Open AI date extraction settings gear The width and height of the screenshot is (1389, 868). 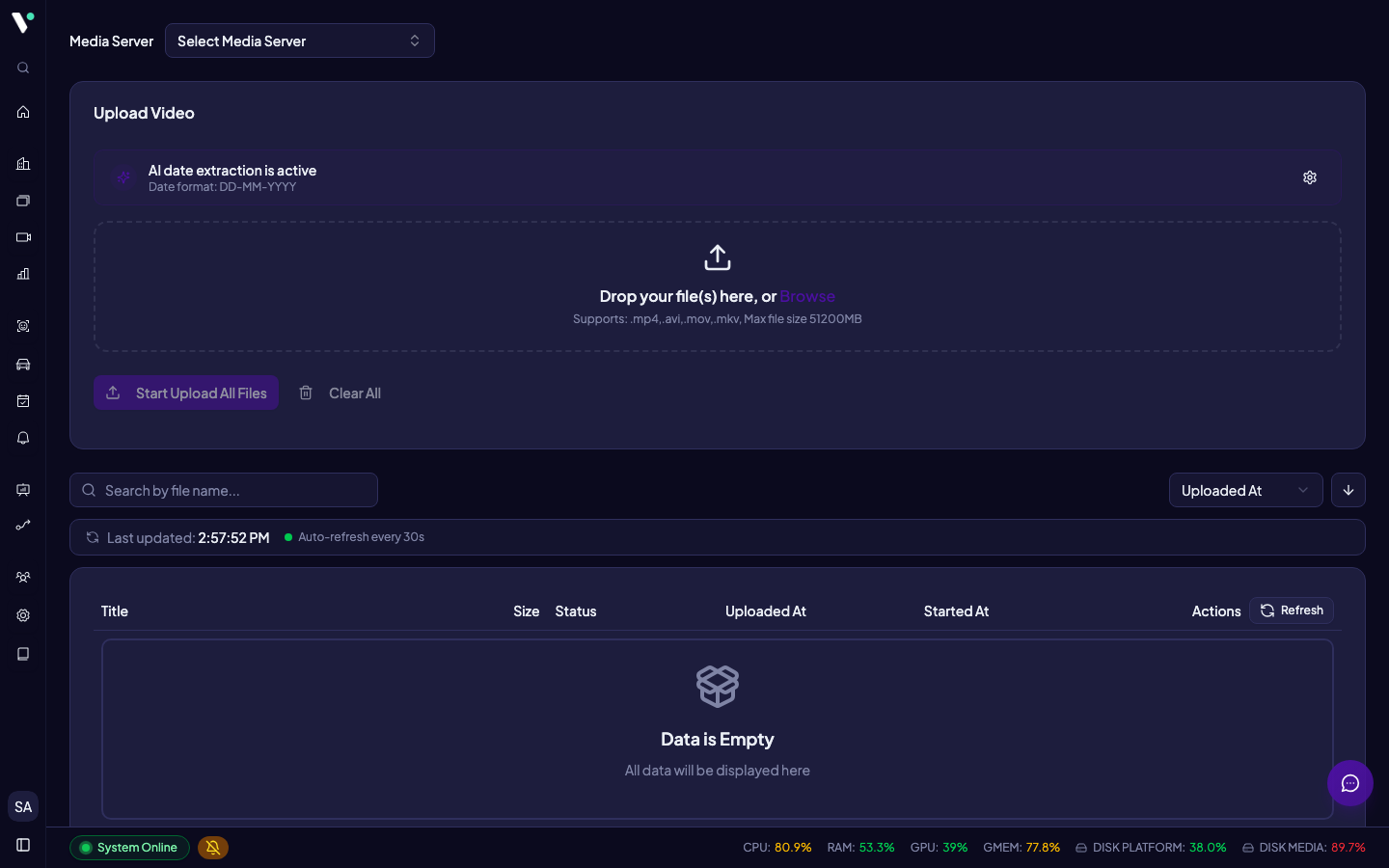(1310, 177)
